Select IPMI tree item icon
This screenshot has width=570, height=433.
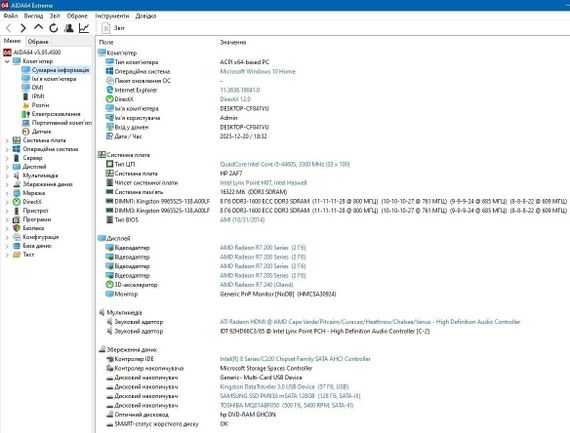(x=25, y=96)
